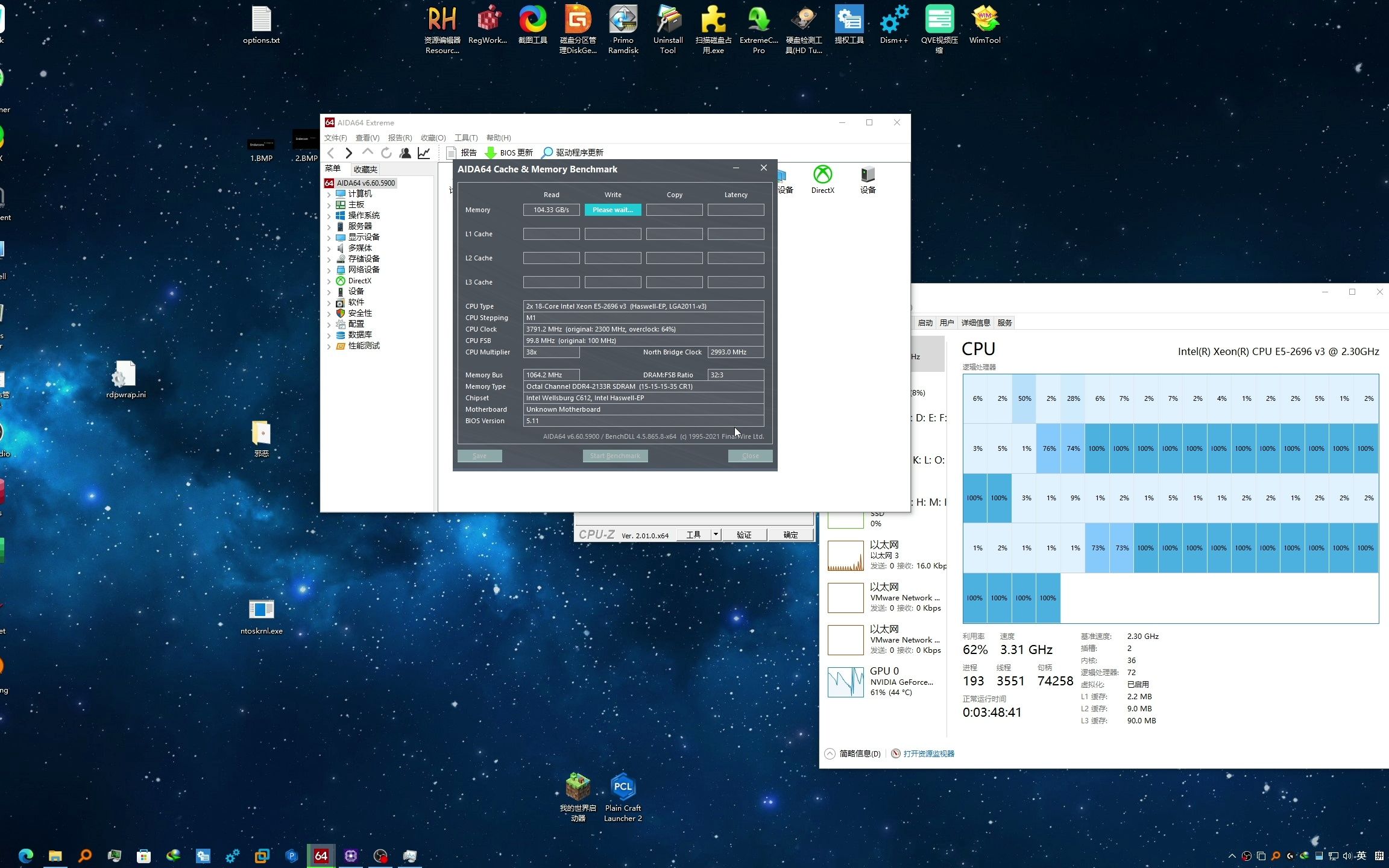Open the ExtremeCopy Pro desktop icon
This screenshot has width=1389, height=868.
point(758,29)
